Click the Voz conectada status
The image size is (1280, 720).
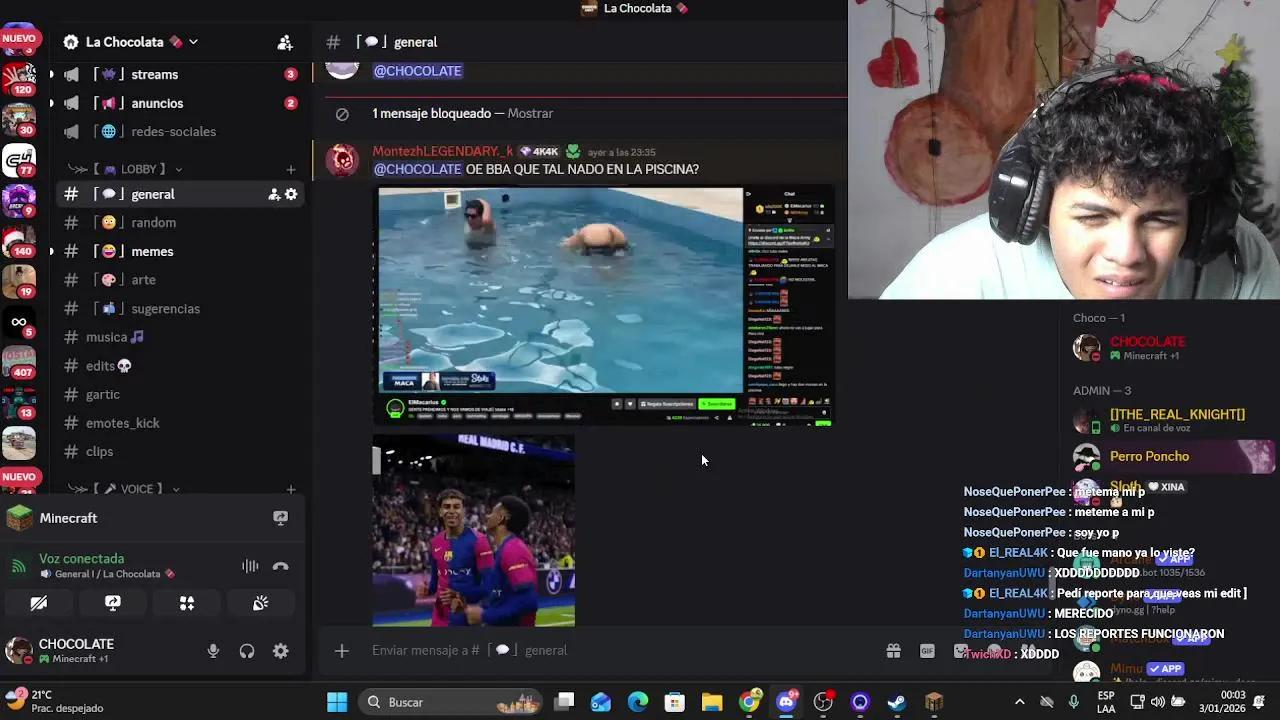click(x=82, y=559)
